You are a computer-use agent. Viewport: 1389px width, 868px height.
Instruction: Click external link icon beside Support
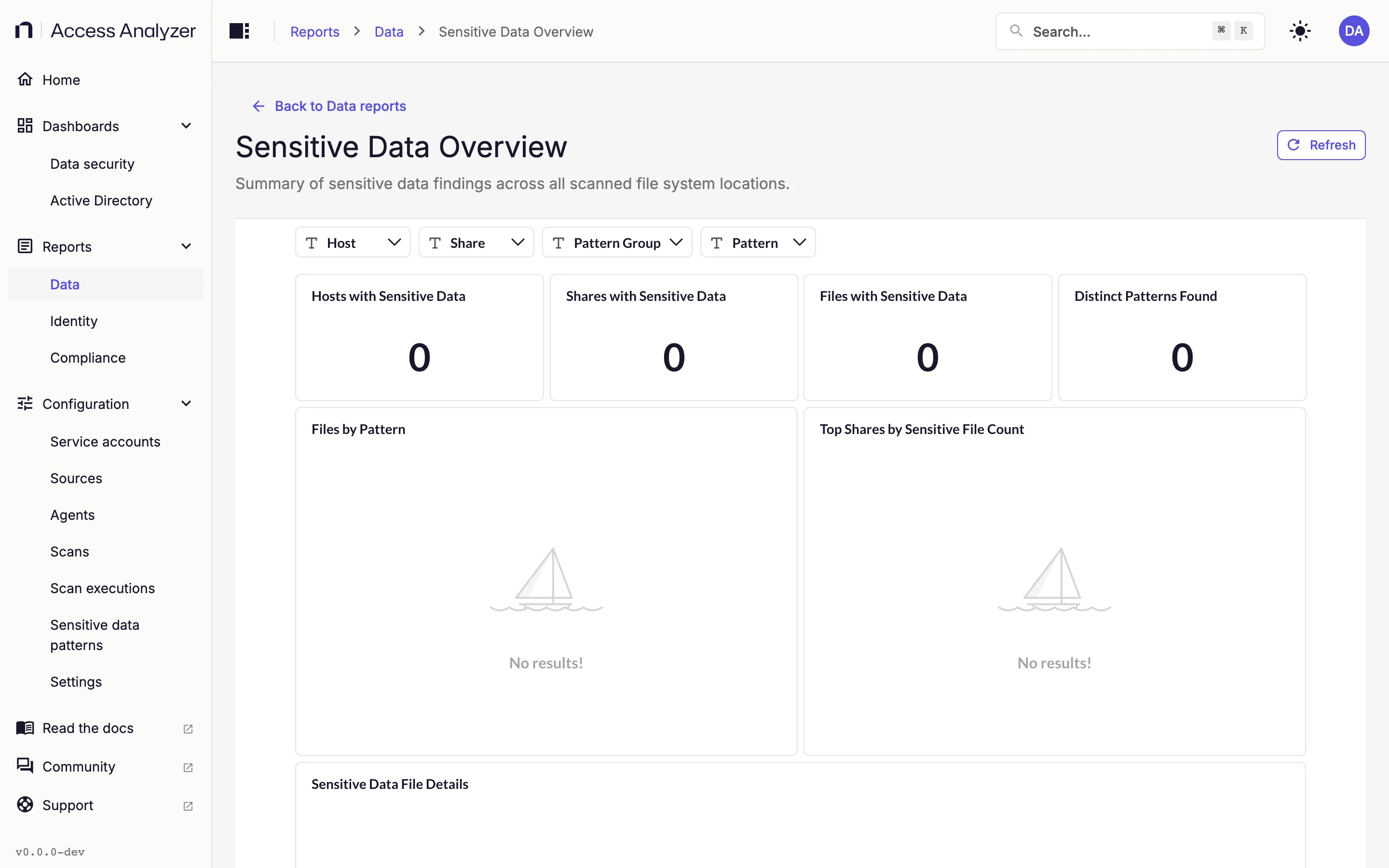click(188, 806)
